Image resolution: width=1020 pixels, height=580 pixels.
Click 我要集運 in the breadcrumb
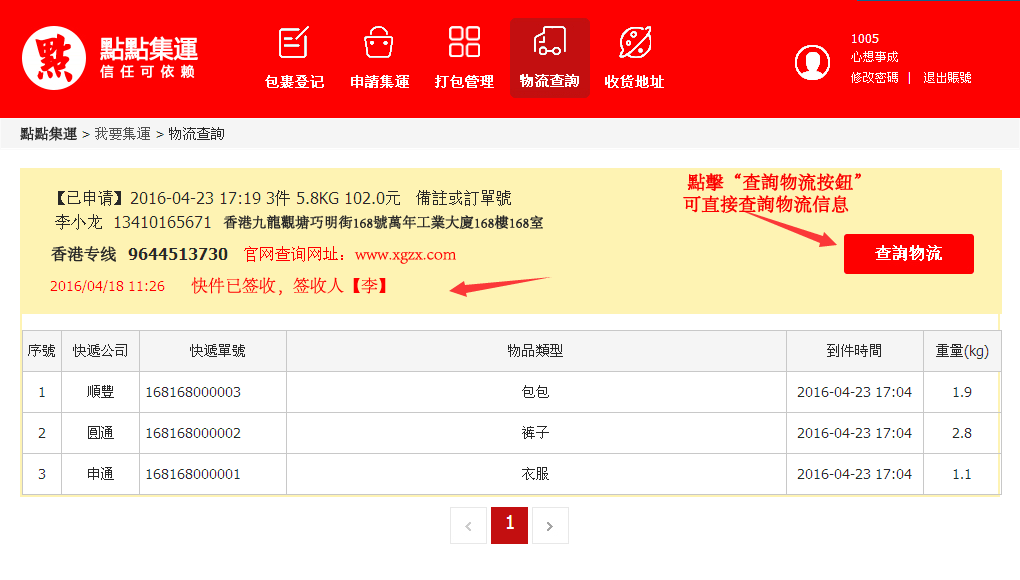coord(122,134)
